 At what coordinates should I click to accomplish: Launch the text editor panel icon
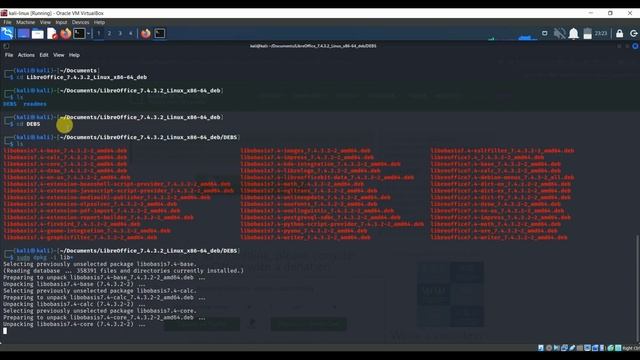52,33
